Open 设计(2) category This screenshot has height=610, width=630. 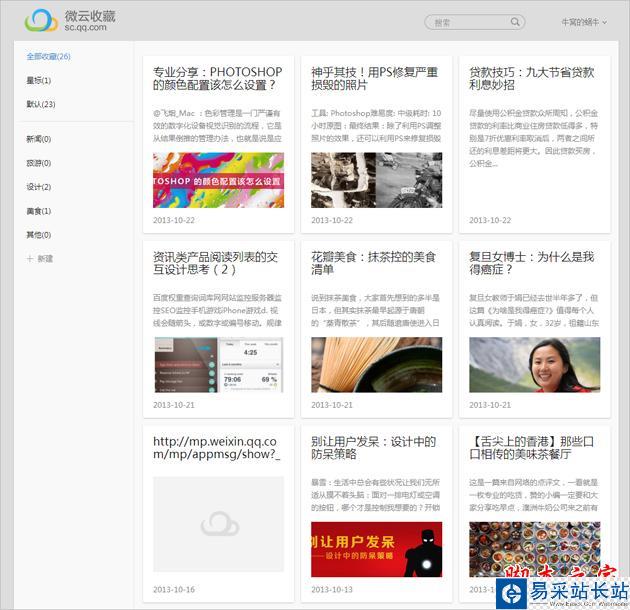39,187
